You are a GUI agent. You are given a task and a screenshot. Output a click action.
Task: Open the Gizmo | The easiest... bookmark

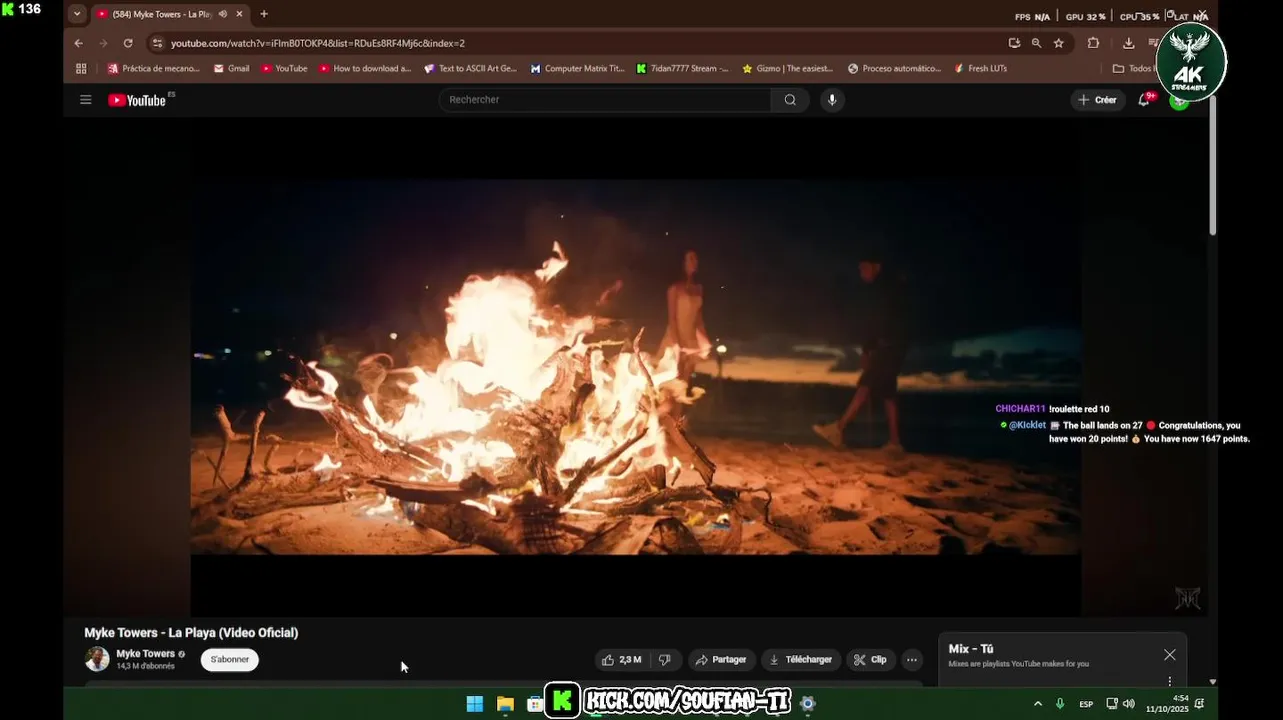coord(787,69)
